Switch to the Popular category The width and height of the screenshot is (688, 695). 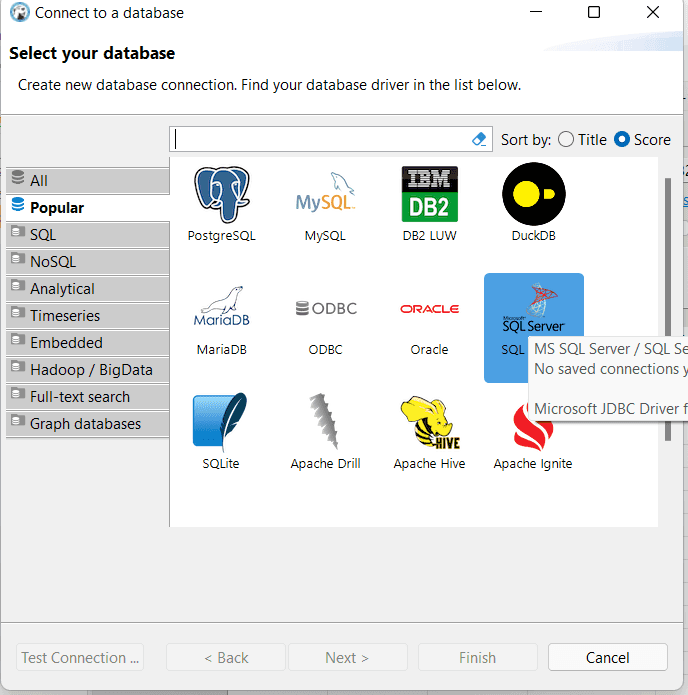(88, 207)
